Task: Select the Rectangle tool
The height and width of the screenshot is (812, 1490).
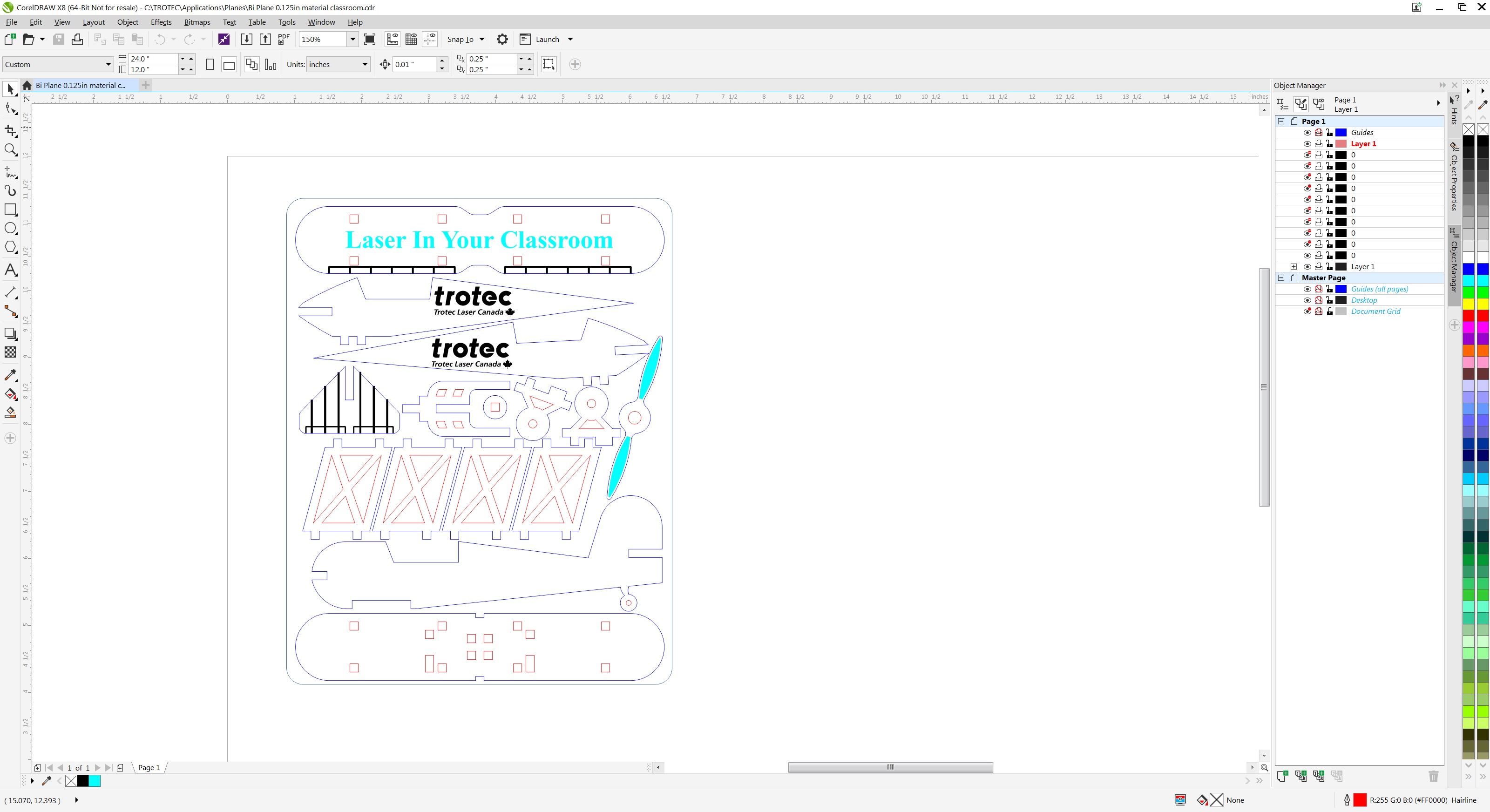Action: click(x=10, y=210)
